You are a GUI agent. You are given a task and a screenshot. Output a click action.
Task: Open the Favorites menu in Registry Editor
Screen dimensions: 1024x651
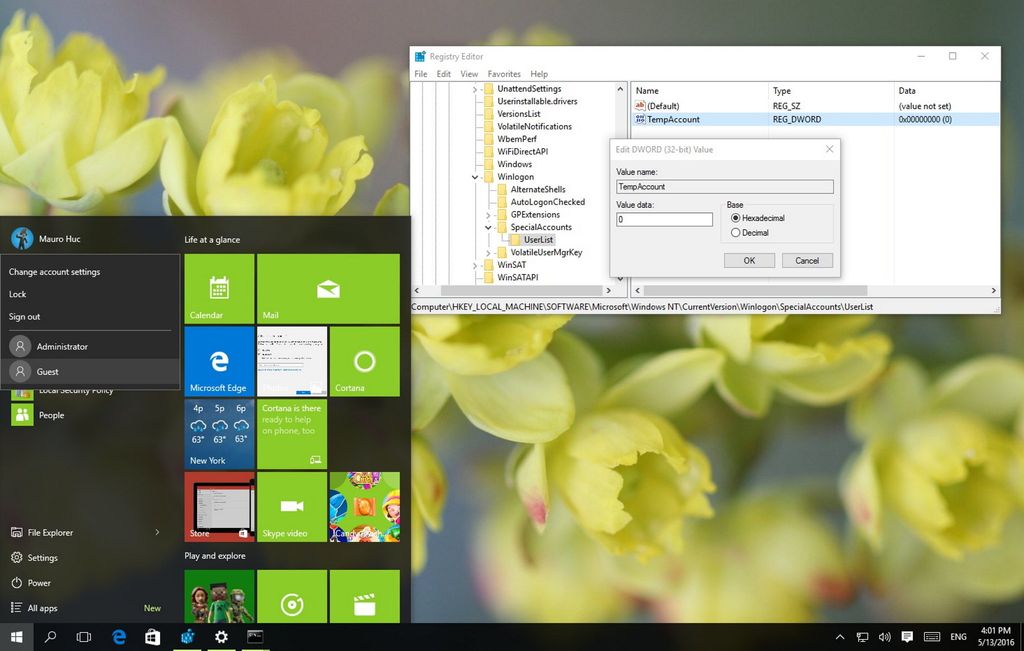tap(503, 73)
